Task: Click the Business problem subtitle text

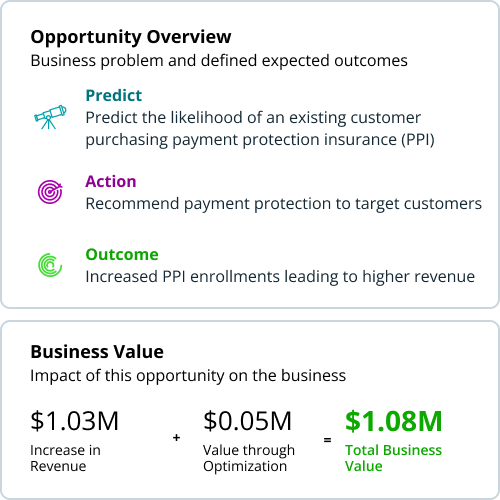Action: pyautogui.click(x=219, y=61)
